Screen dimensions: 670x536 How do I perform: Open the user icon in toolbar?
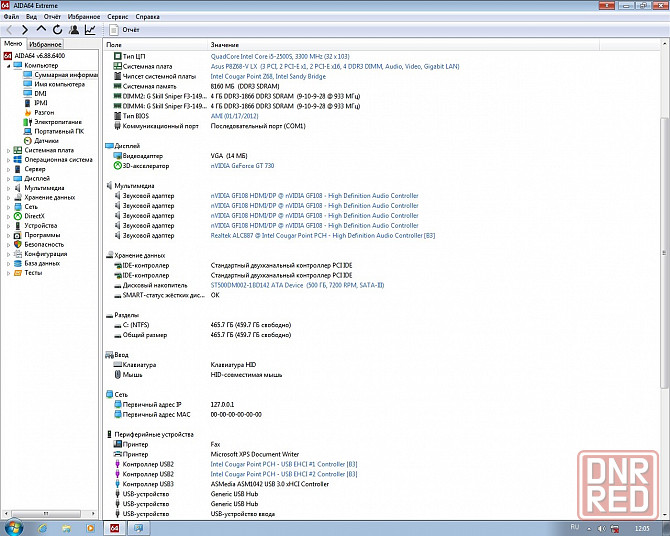[74, 29]
